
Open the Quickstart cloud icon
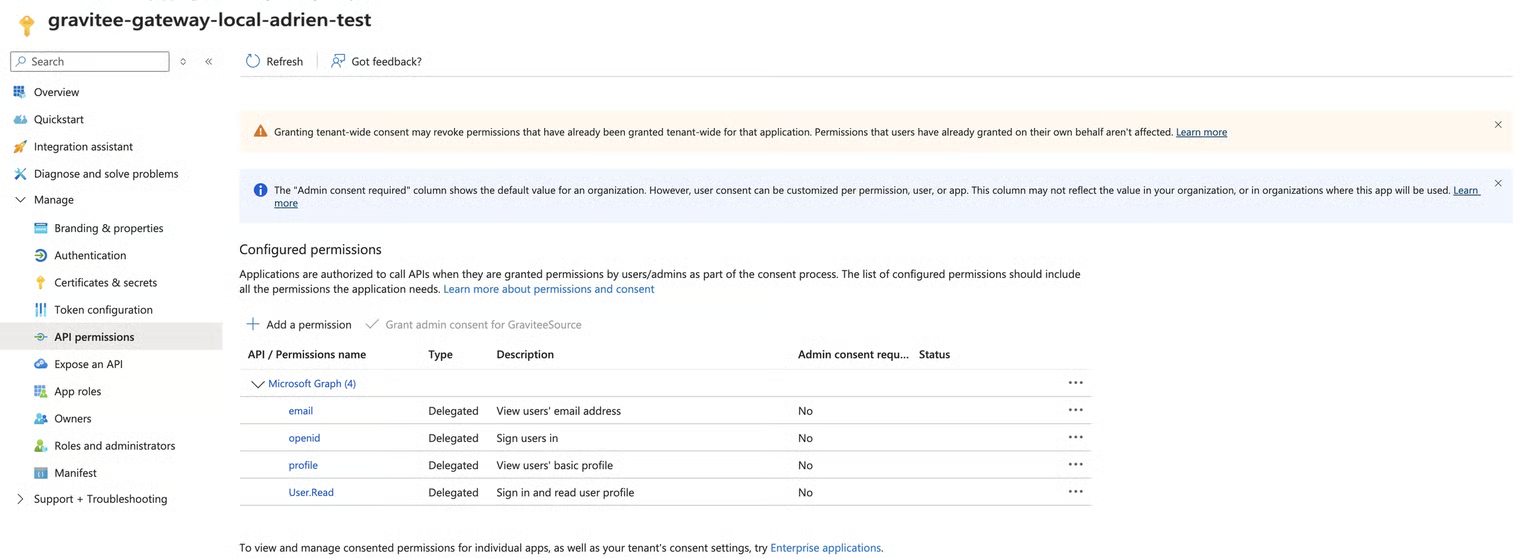click(20, 119)
